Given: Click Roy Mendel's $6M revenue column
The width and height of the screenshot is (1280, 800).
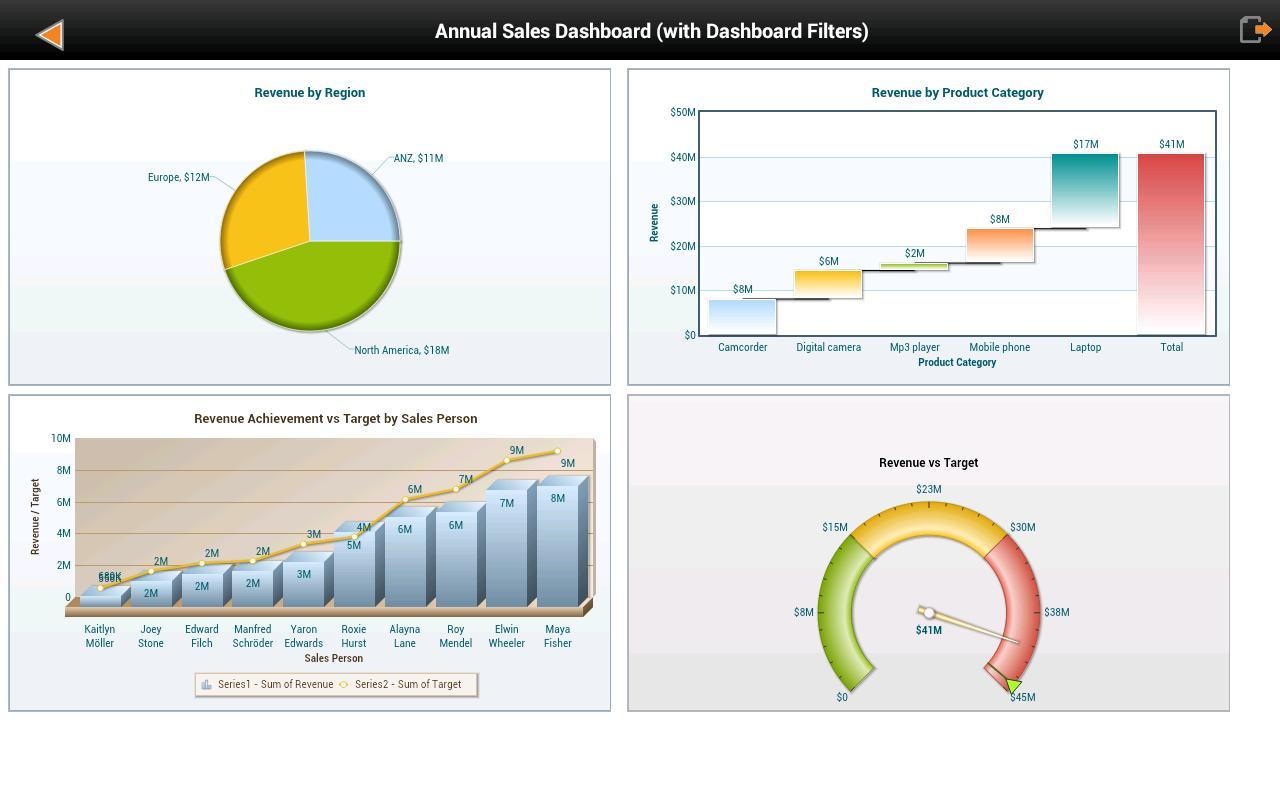Looking at the screenshot, I should tap(455, 560).
